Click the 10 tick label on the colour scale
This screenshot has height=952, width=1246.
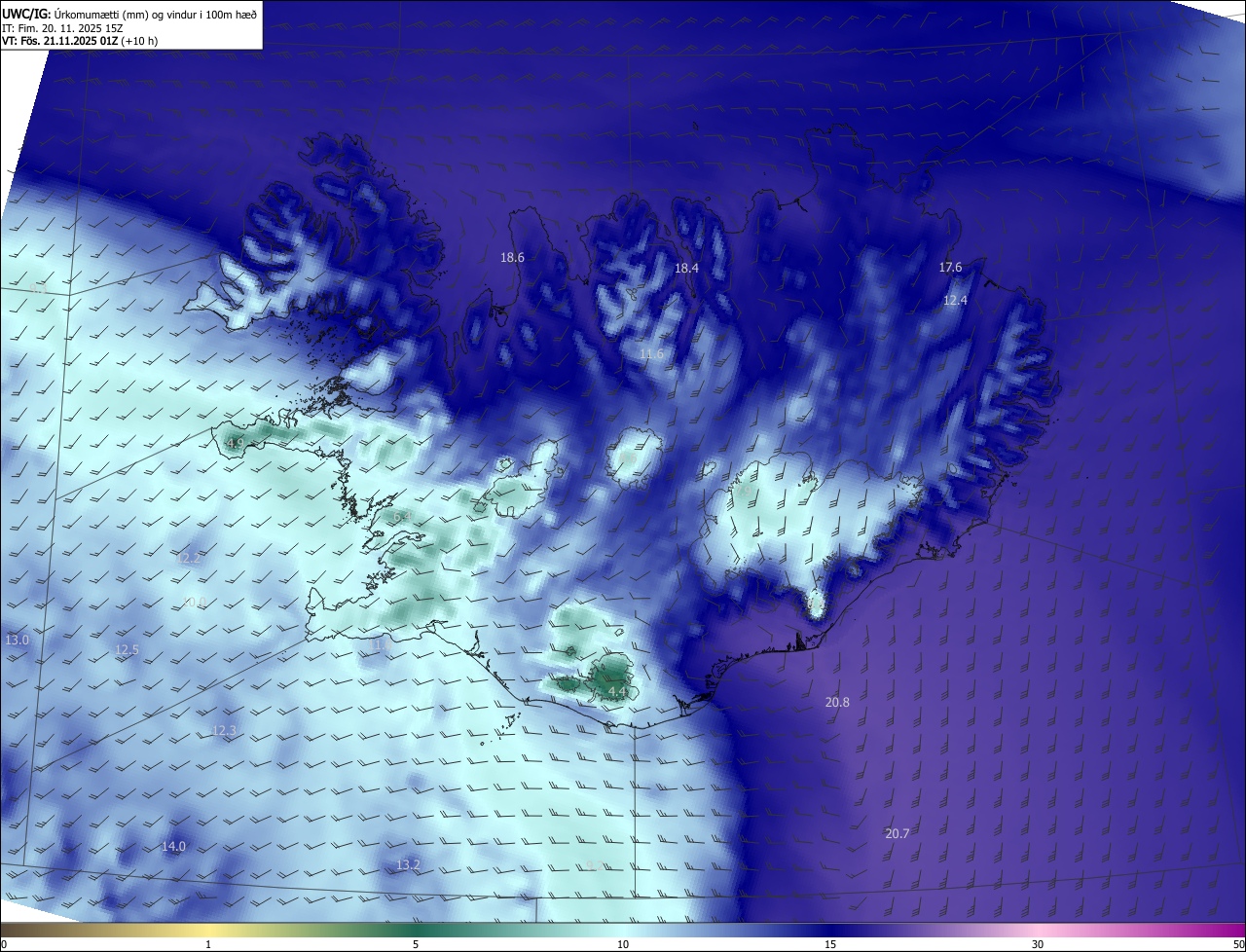(623, 944)
